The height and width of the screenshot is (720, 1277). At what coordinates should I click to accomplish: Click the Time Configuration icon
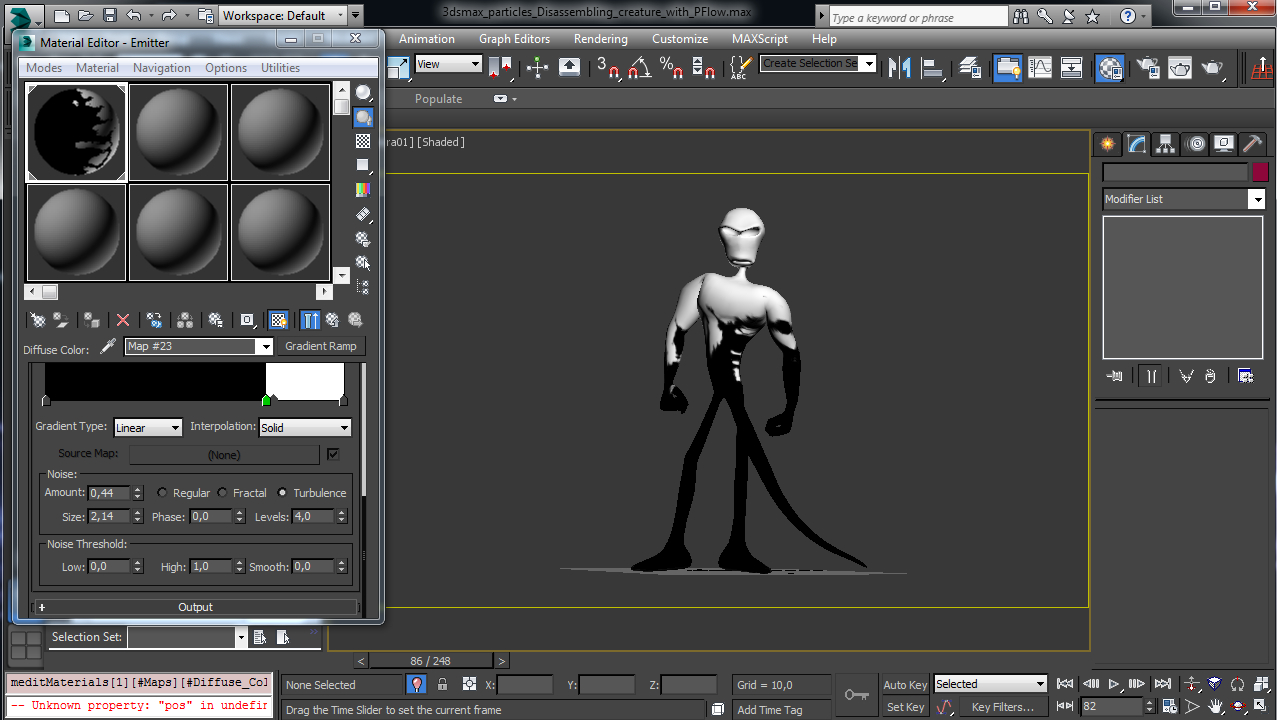coord(1169,706)
